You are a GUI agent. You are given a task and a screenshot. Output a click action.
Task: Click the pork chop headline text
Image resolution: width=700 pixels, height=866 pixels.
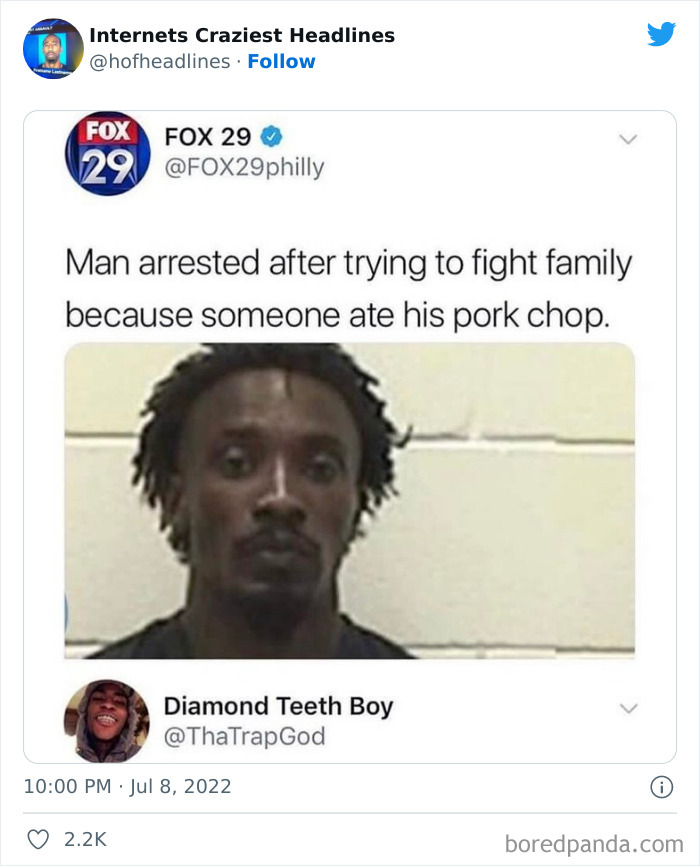[348, 289]
